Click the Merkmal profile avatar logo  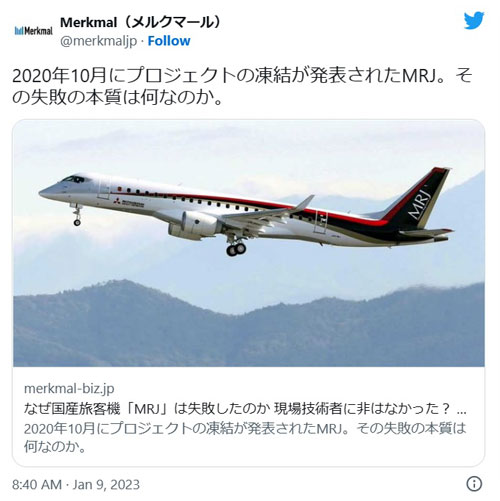click(x=34, y=31)
